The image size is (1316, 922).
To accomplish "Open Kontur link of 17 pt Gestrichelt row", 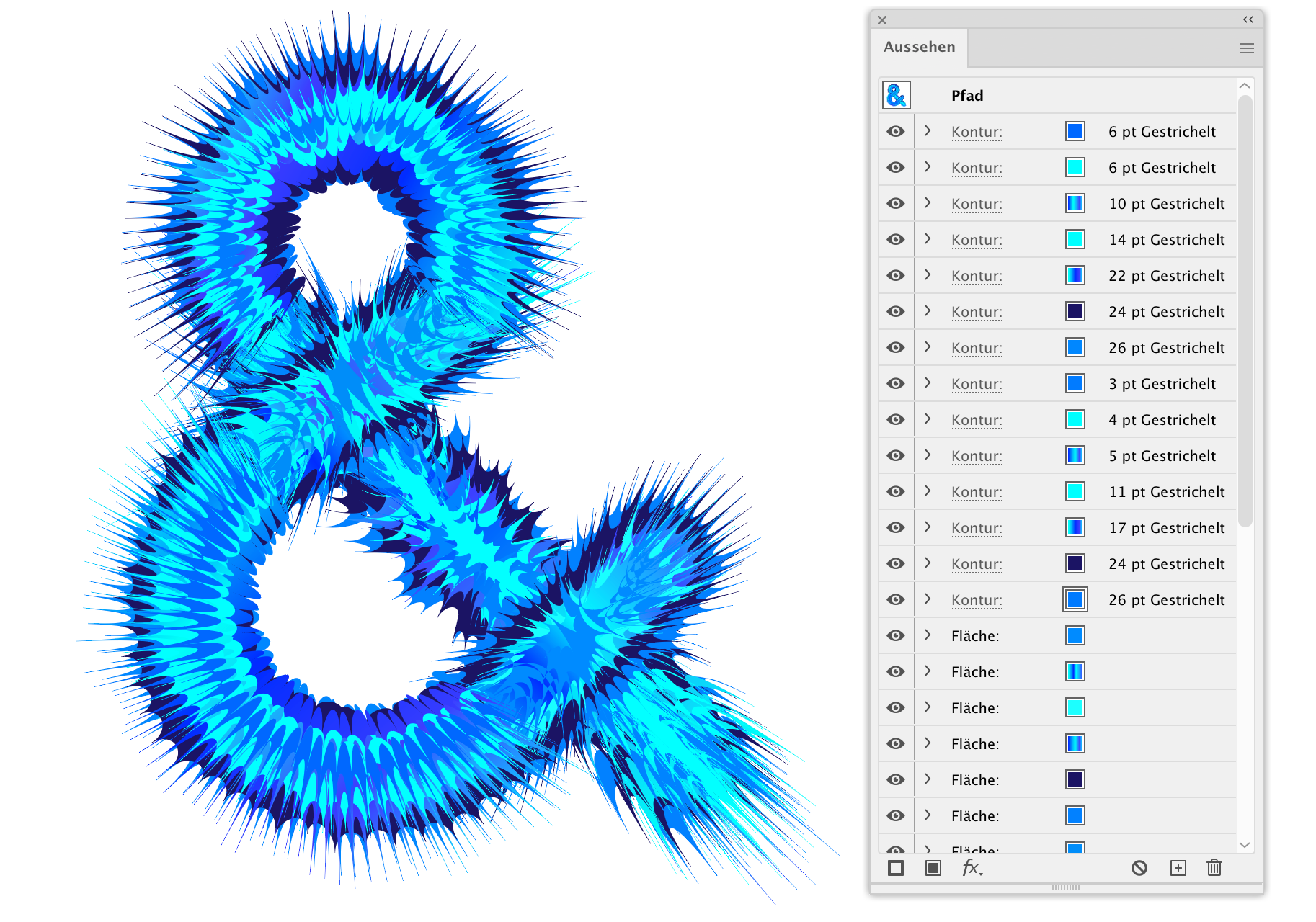I will coord(977,528).
